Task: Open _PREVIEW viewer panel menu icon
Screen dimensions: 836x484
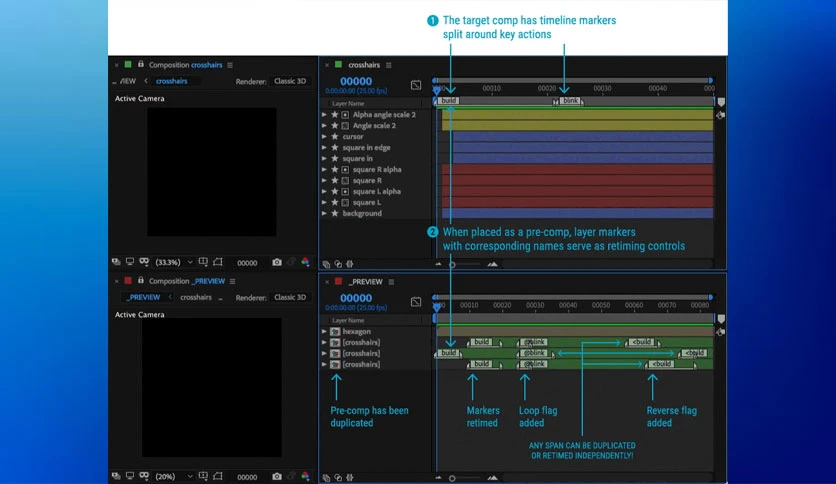Action: click(232, 281)
